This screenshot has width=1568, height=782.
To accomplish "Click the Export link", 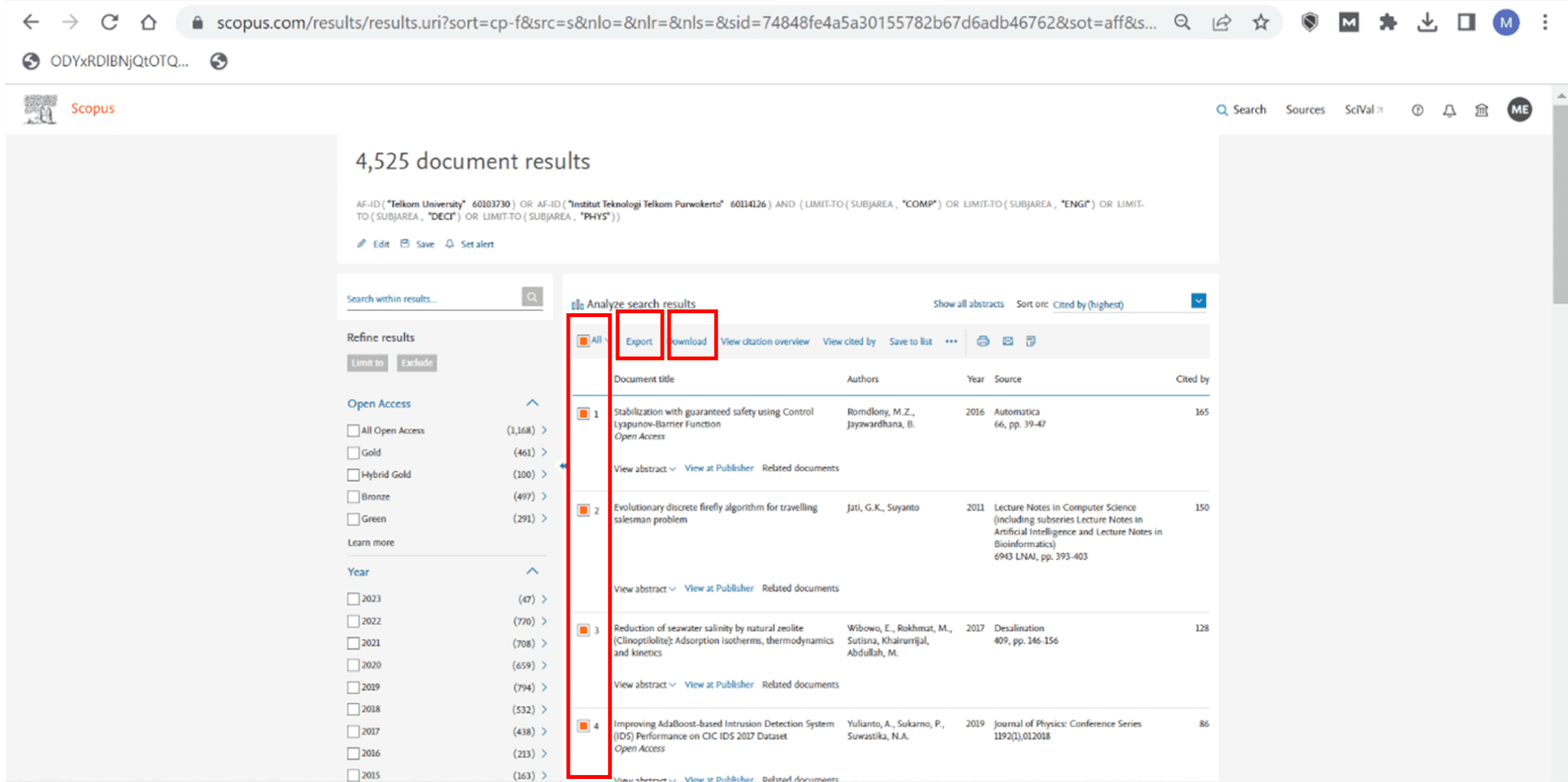I will [x=639, y=342].
